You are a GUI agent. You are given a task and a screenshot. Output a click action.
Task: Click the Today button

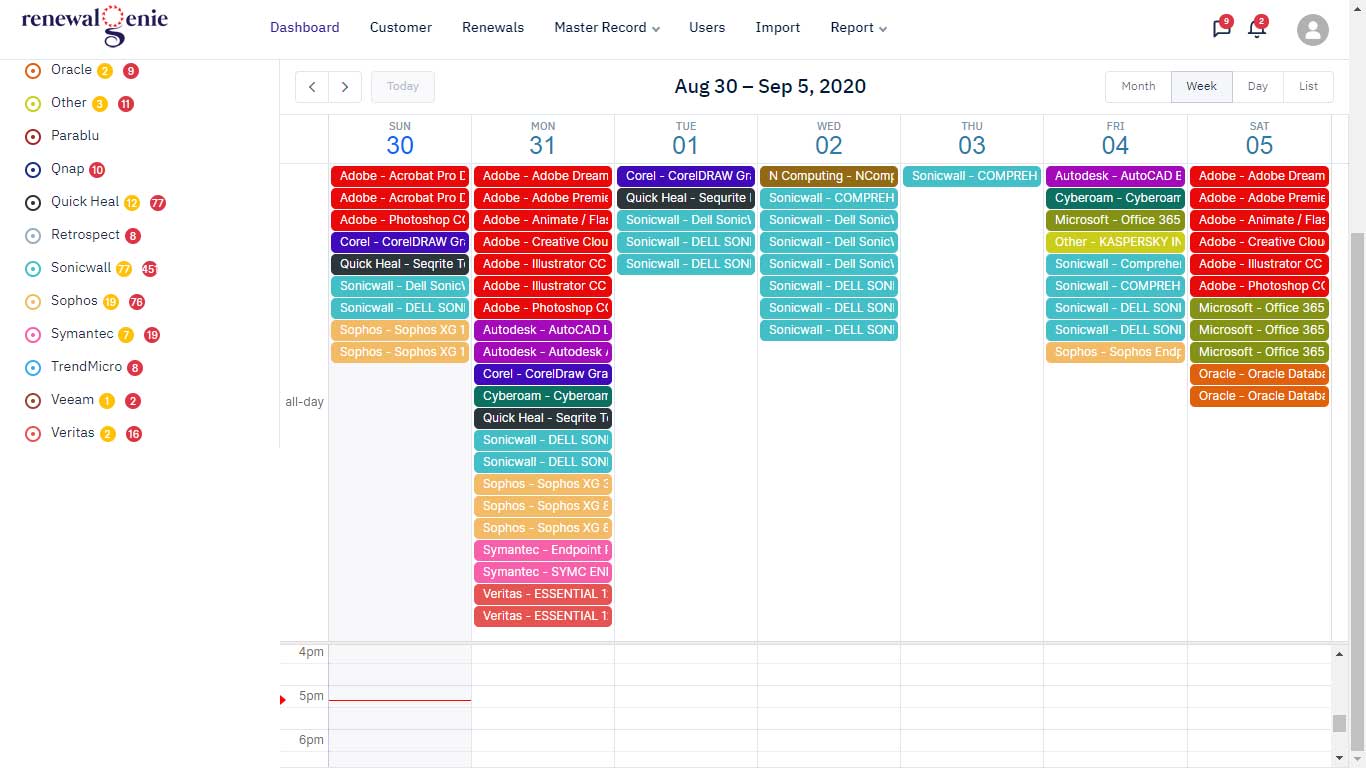click(x=403, y=87)
